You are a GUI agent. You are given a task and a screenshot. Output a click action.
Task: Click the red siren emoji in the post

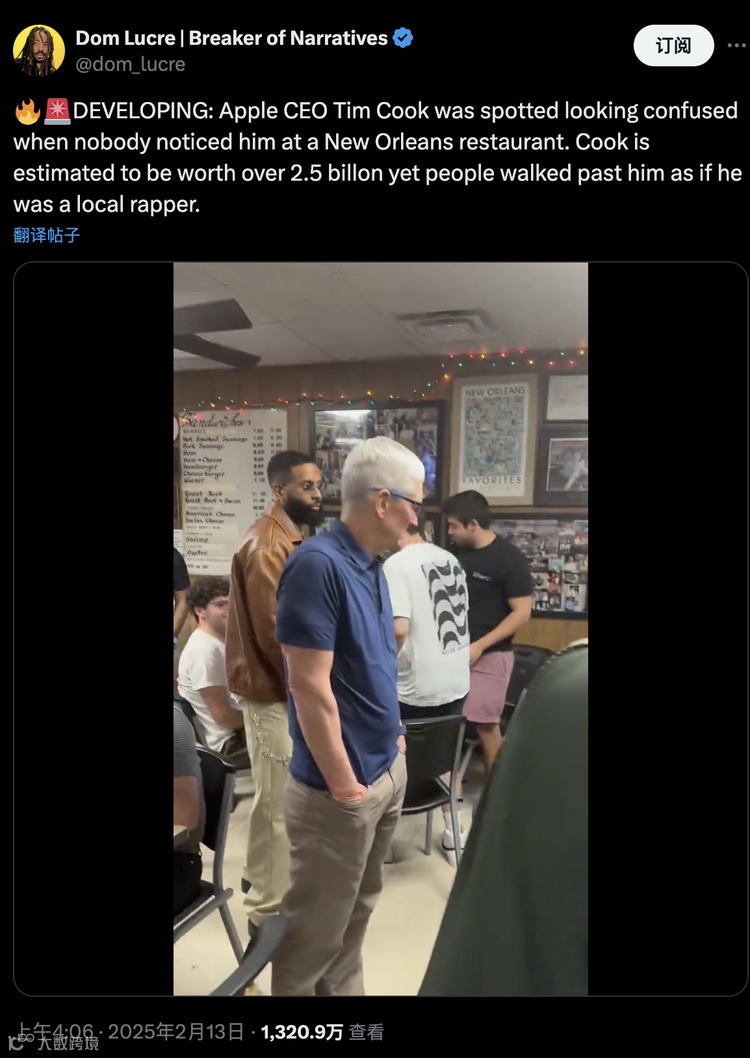tap(57, 111)
